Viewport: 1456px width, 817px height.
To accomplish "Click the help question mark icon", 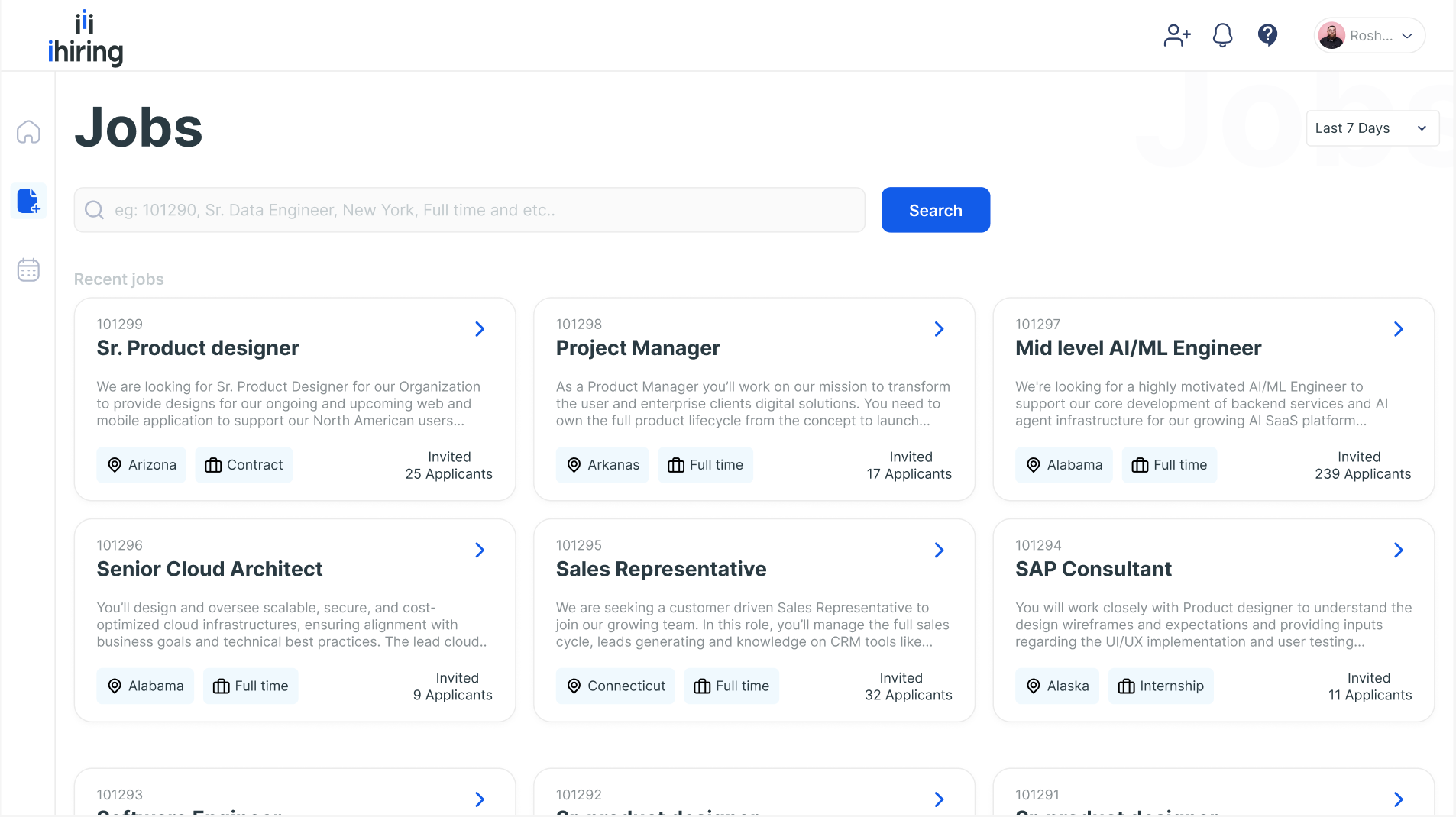I will [1267, 35].
